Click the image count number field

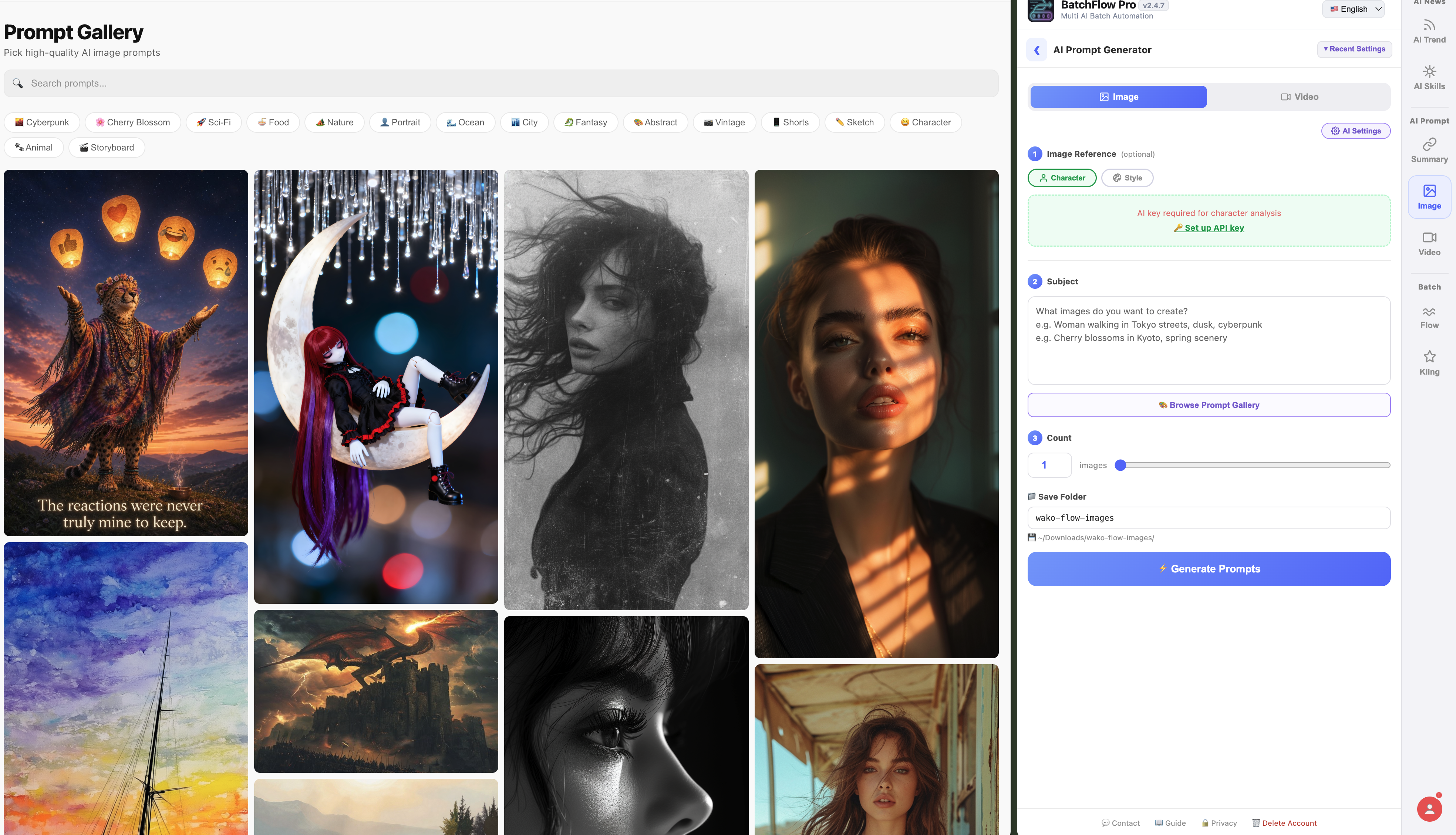tap(1049, 465)
